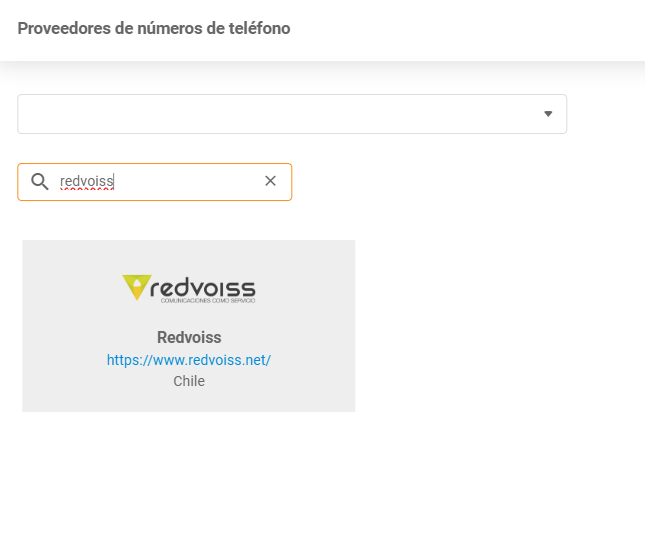
Task: Click the Proveedores de números de teléfono heading
Action: [x=154, y=29]
